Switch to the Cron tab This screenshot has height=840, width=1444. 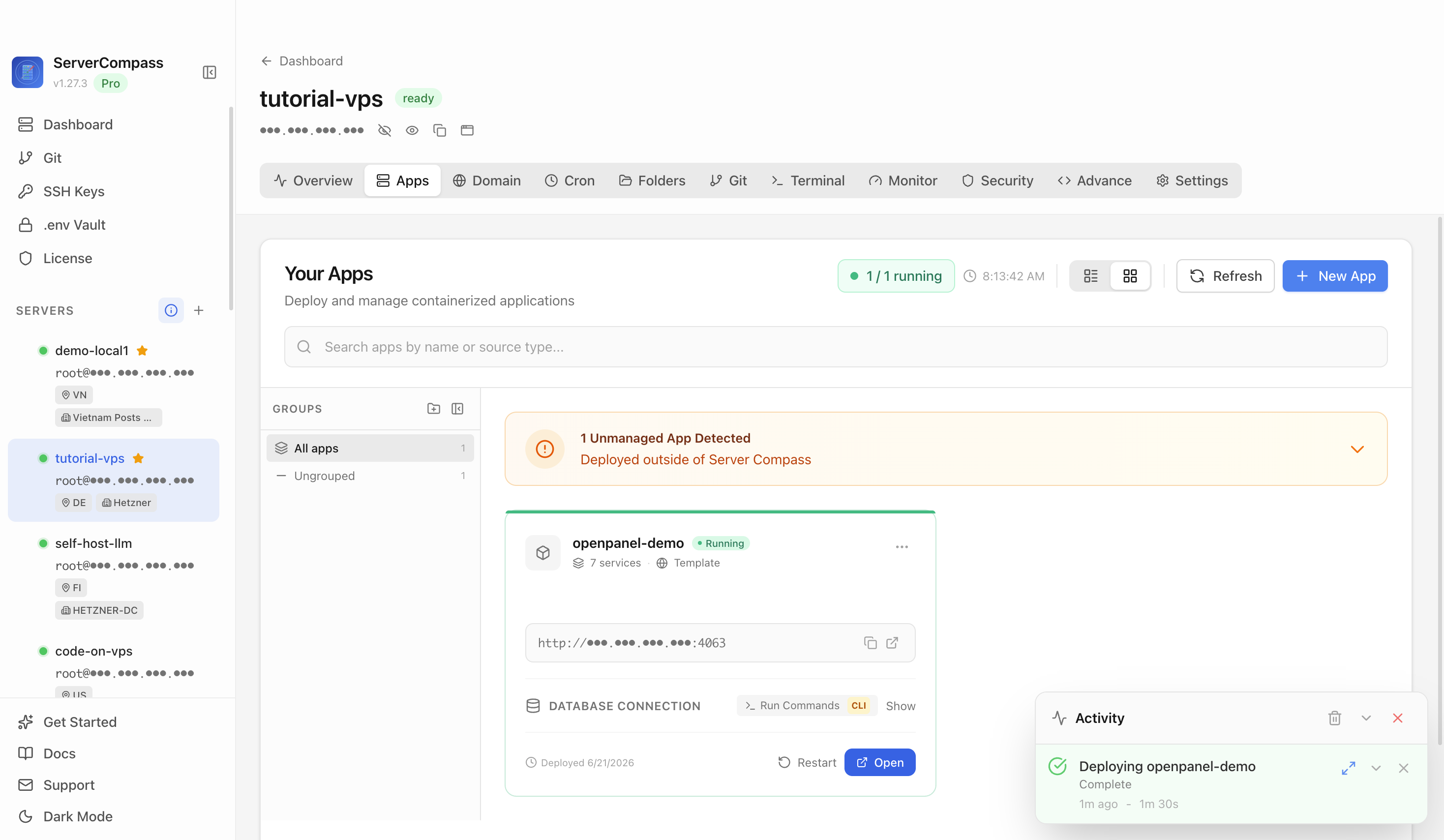tap(570, 180)
